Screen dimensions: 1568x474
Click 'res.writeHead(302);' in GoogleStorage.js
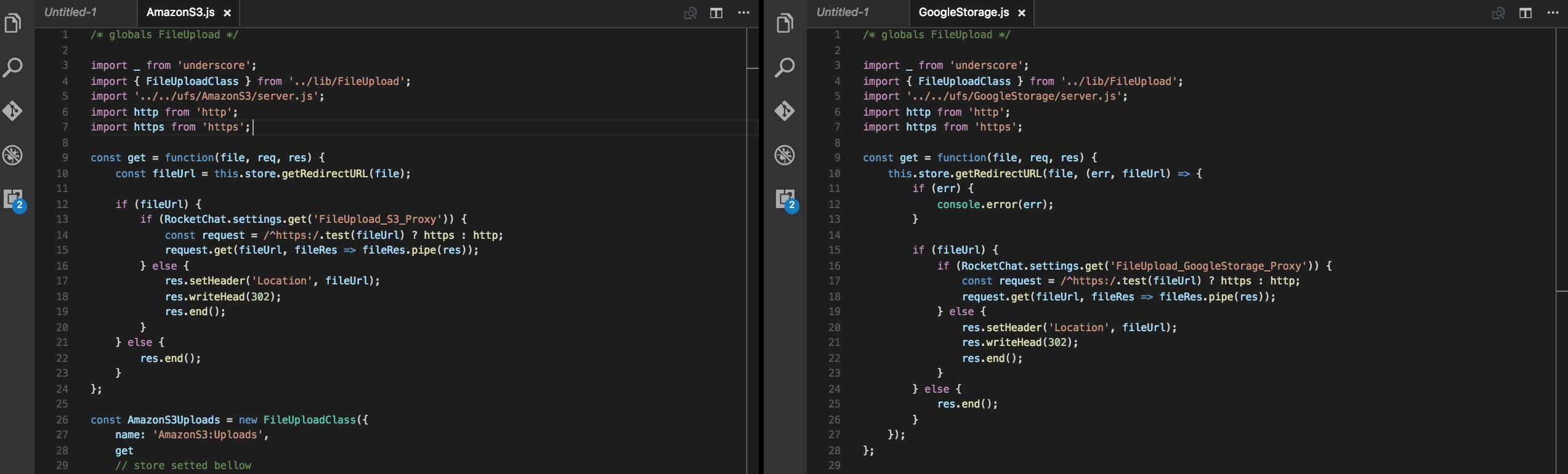click(1020, 342)
